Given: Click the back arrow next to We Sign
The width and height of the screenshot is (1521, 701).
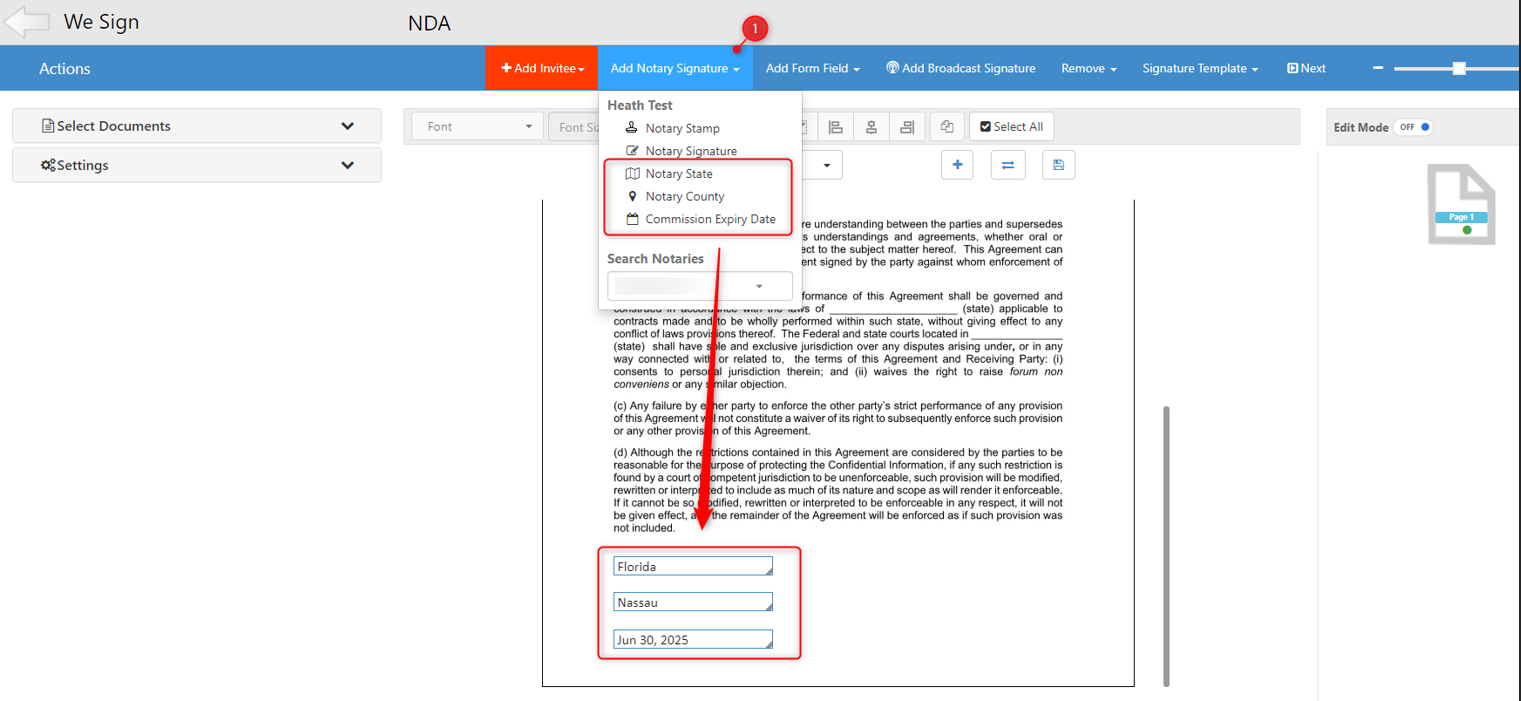Looking at the screenshot, I should click(27, 22).
